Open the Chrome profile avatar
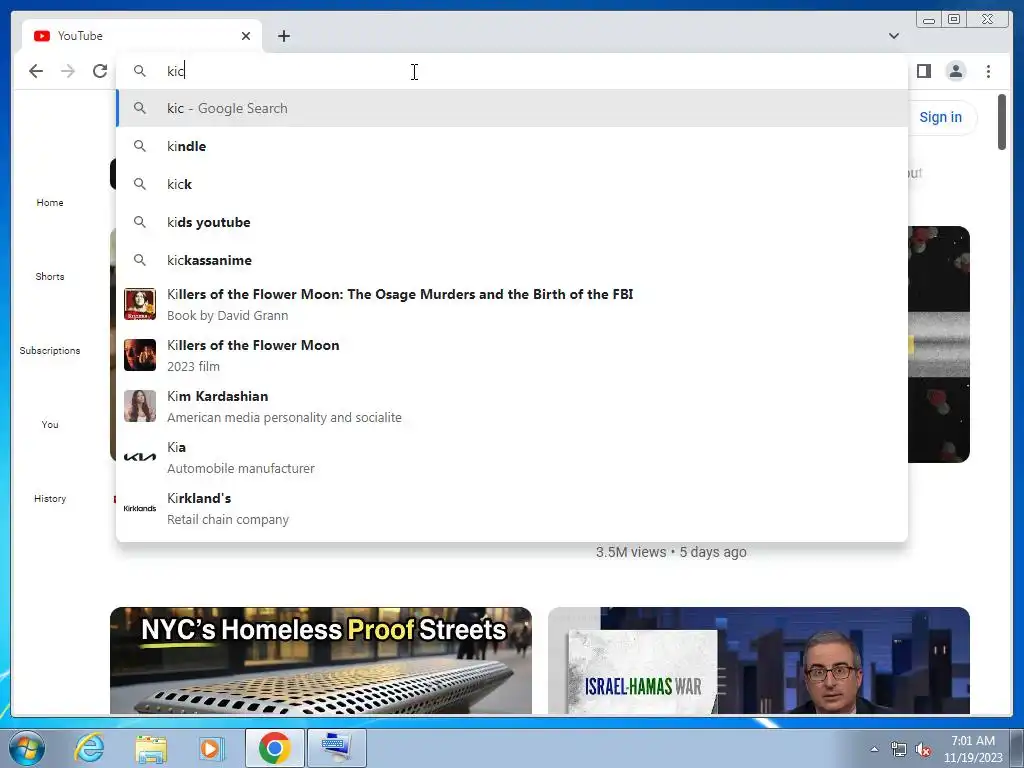The width and height of the screenshot is (1024, 768). click(x=955, y=71)
